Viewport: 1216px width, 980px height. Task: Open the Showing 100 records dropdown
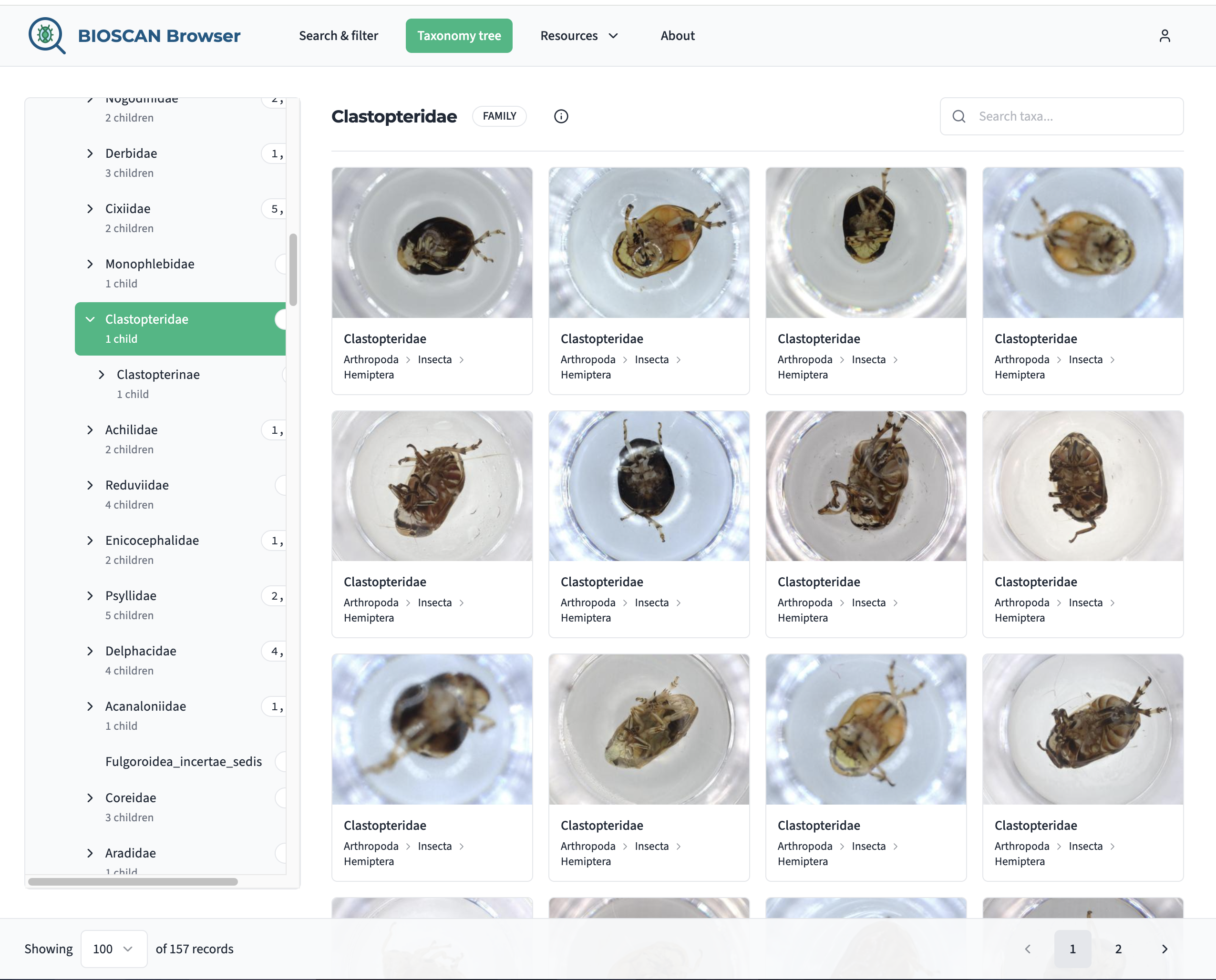(x=113, y=949)
